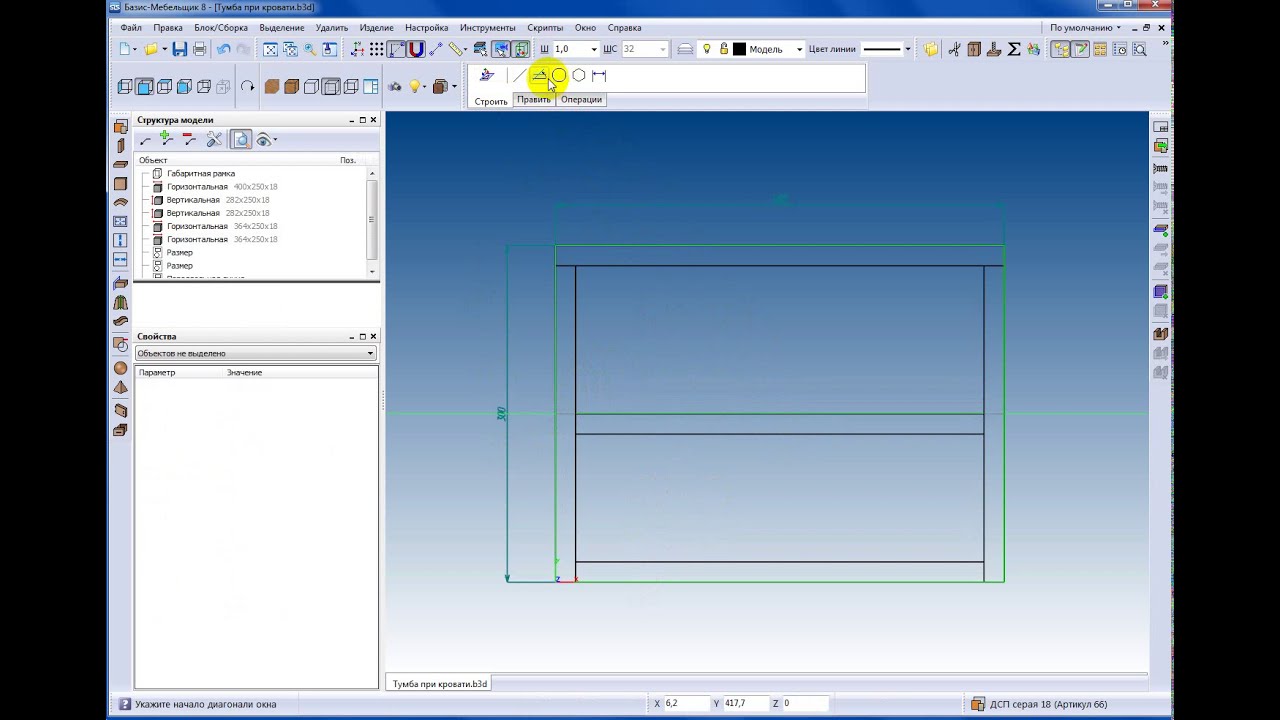Click the X coordinate input field
The width and height of the screenshot is (1280, 720).
tap(686, 703)
